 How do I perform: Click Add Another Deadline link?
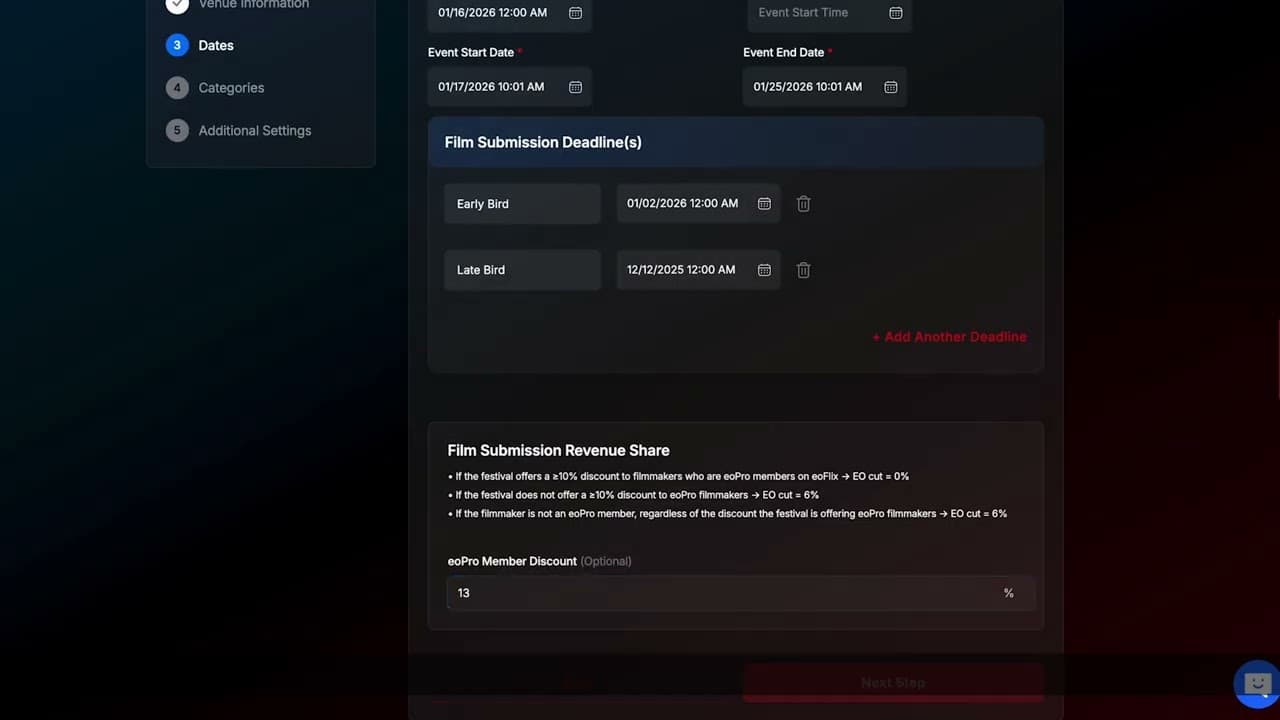[949, 337]
